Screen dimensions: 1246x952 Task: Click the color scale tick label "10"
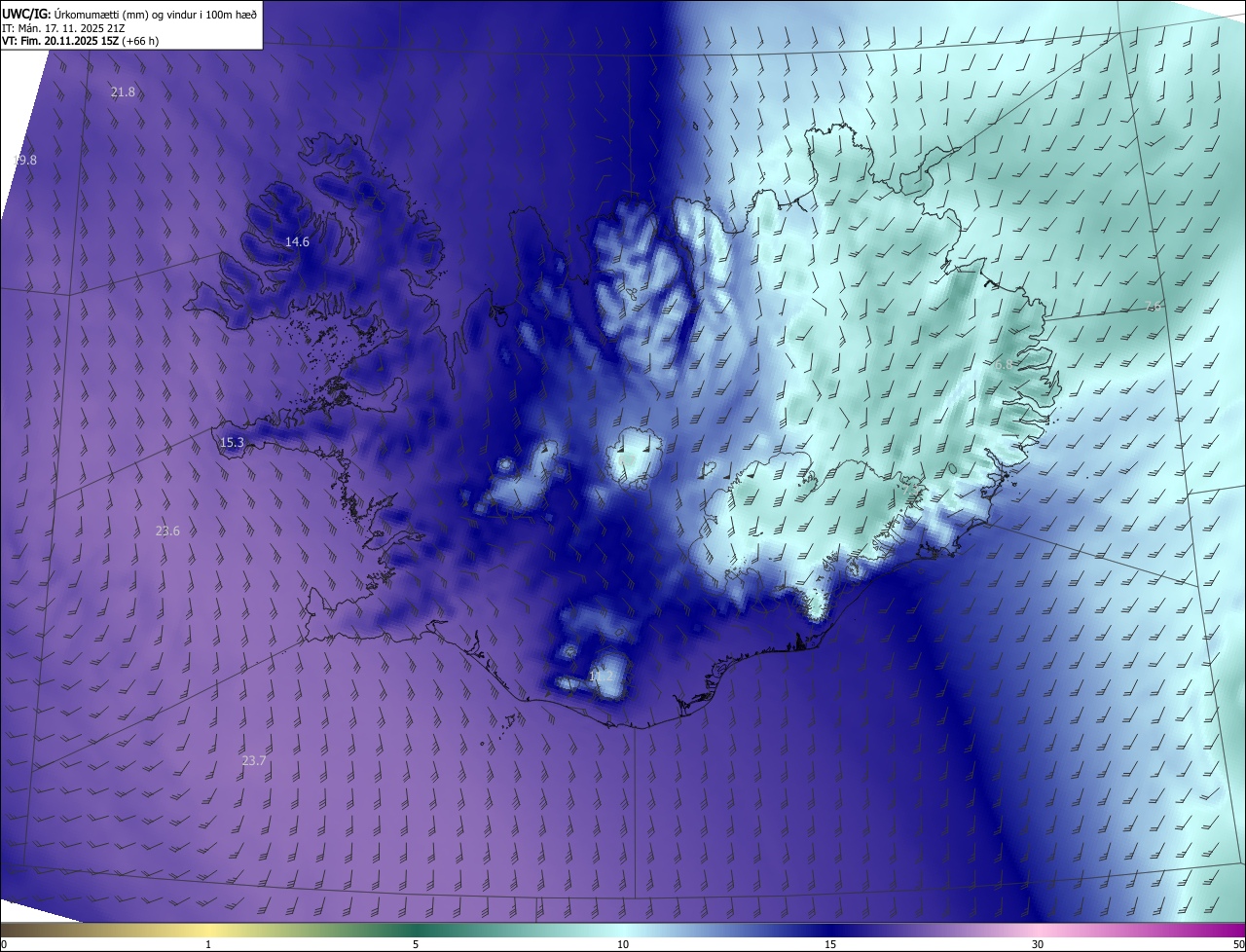pyautogui.click(x=623, y=944)
